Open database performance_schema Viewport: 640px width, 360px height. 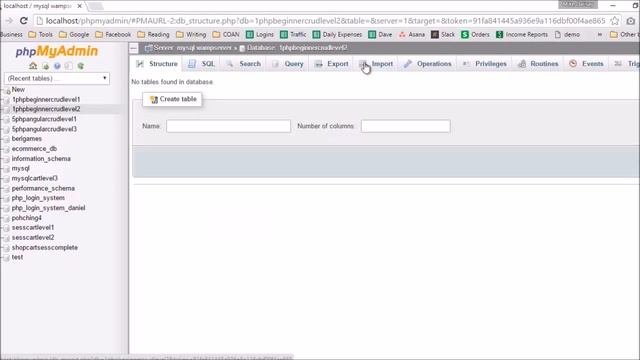(43, 188)
